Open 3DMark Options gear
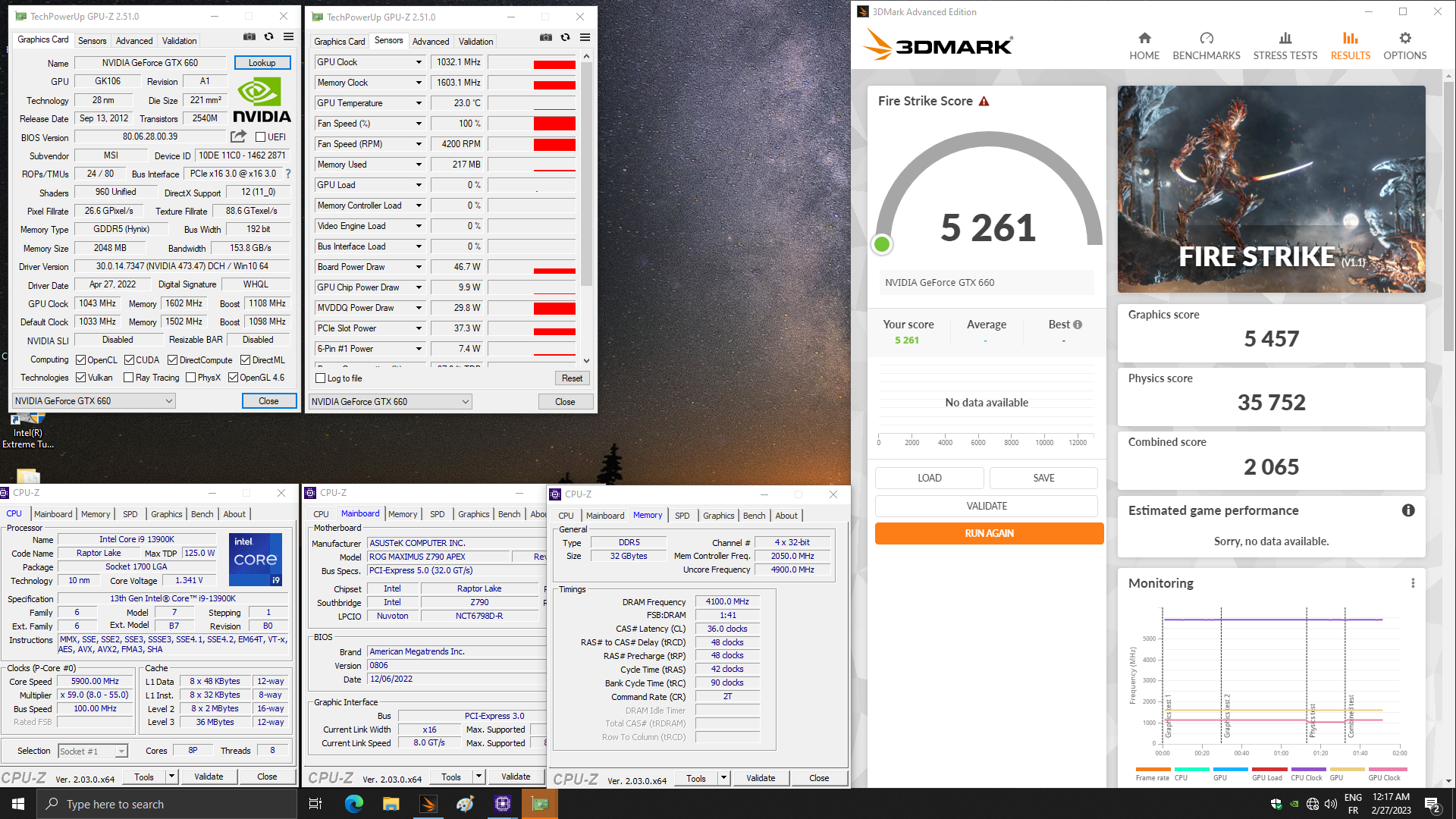1456x819 pixels. pyautogui.click(x=1404, y=39)
